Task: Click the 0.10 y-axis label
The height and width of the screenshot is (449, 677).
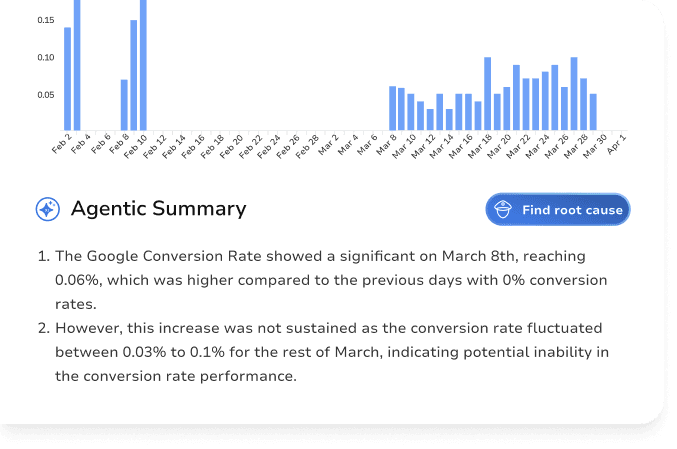Action: 46,57
